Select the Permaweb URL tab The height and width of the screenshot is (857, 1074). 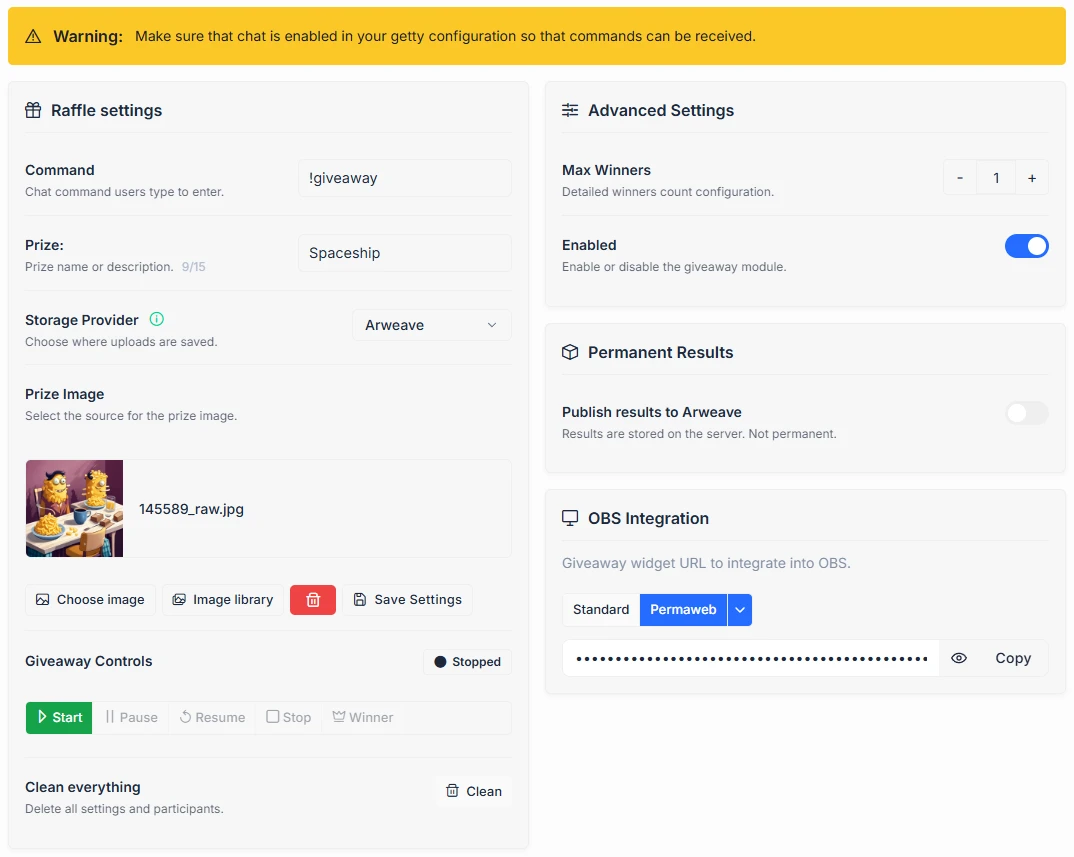[683, 610]
